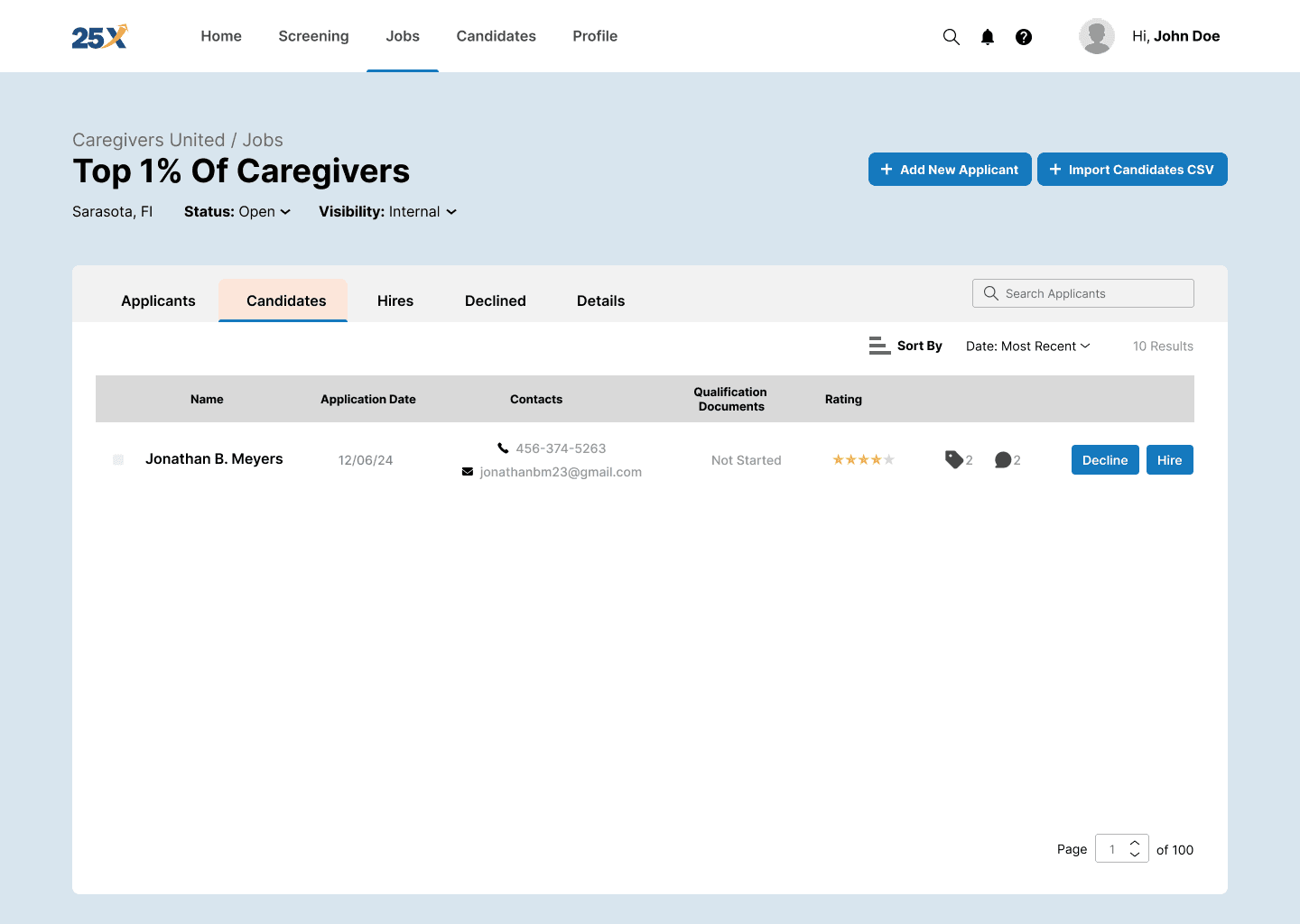Click the Add New Applicant button
Screen dimensions: 1300x924
point(950,170)
